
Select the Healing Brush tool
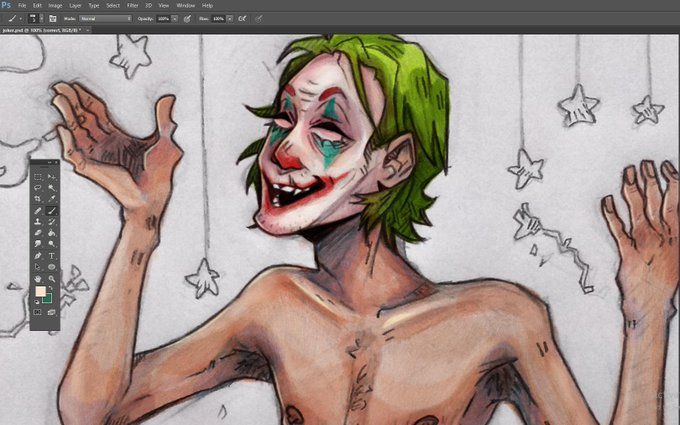pos(38,211)
